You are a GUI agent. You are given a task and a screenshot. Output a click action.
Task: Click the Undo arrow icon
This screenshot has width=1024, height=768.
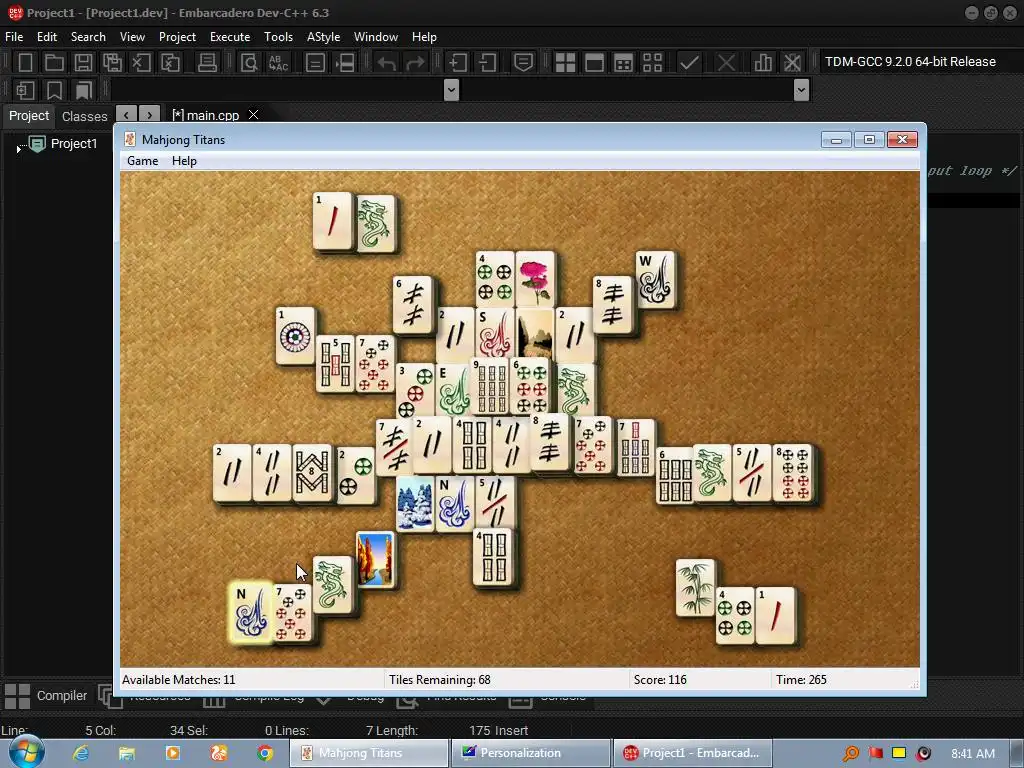[387, 63]
